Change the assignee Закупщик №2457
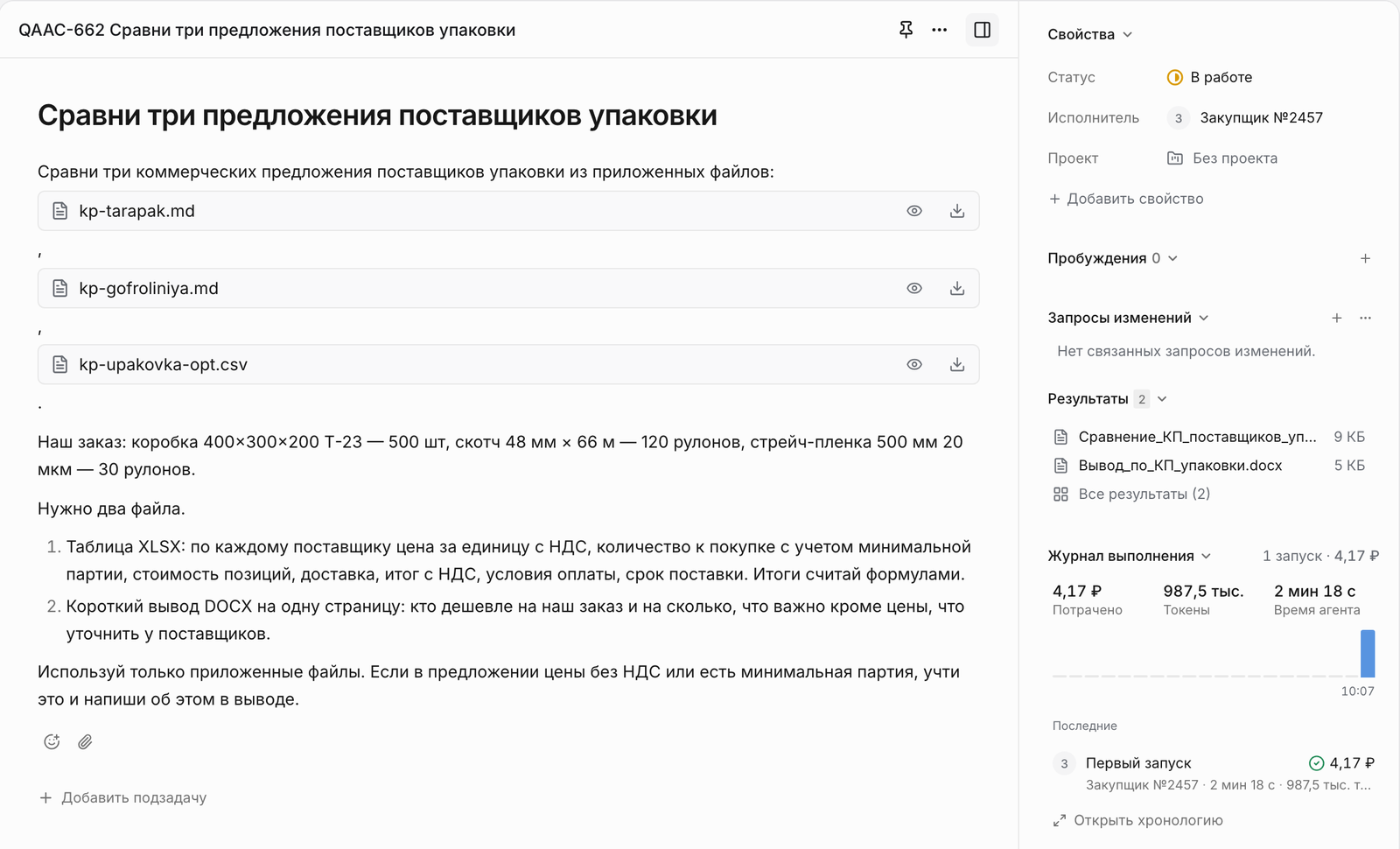The height and width of the screenshot is (849, 1400). [x=1245, y=117]
